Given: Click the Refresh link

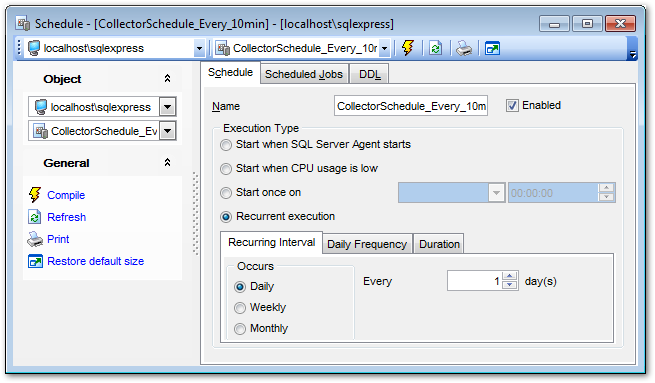Looking at the screenshot, I should pos(66,217).
